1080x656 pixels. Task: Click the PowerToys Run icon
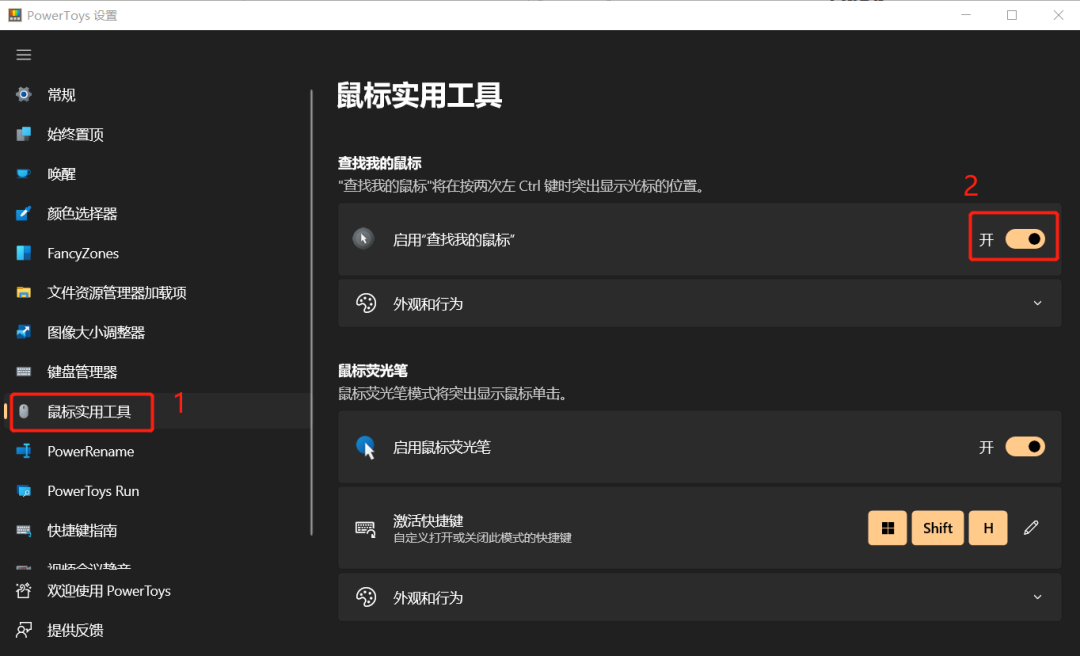[x=23, y=491]
